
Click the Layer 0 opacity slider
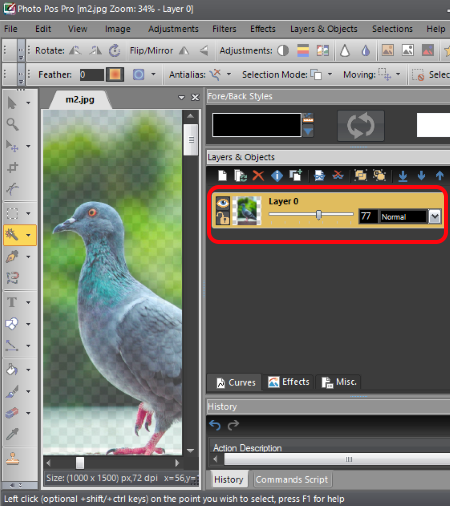click(x=311, y=215)
